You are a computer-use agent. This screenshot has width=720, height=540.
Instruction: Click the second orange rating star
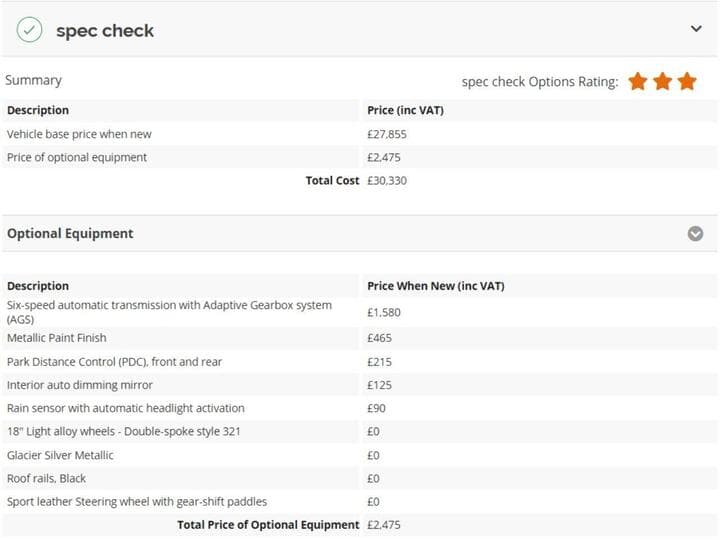[x=663, y=82]
